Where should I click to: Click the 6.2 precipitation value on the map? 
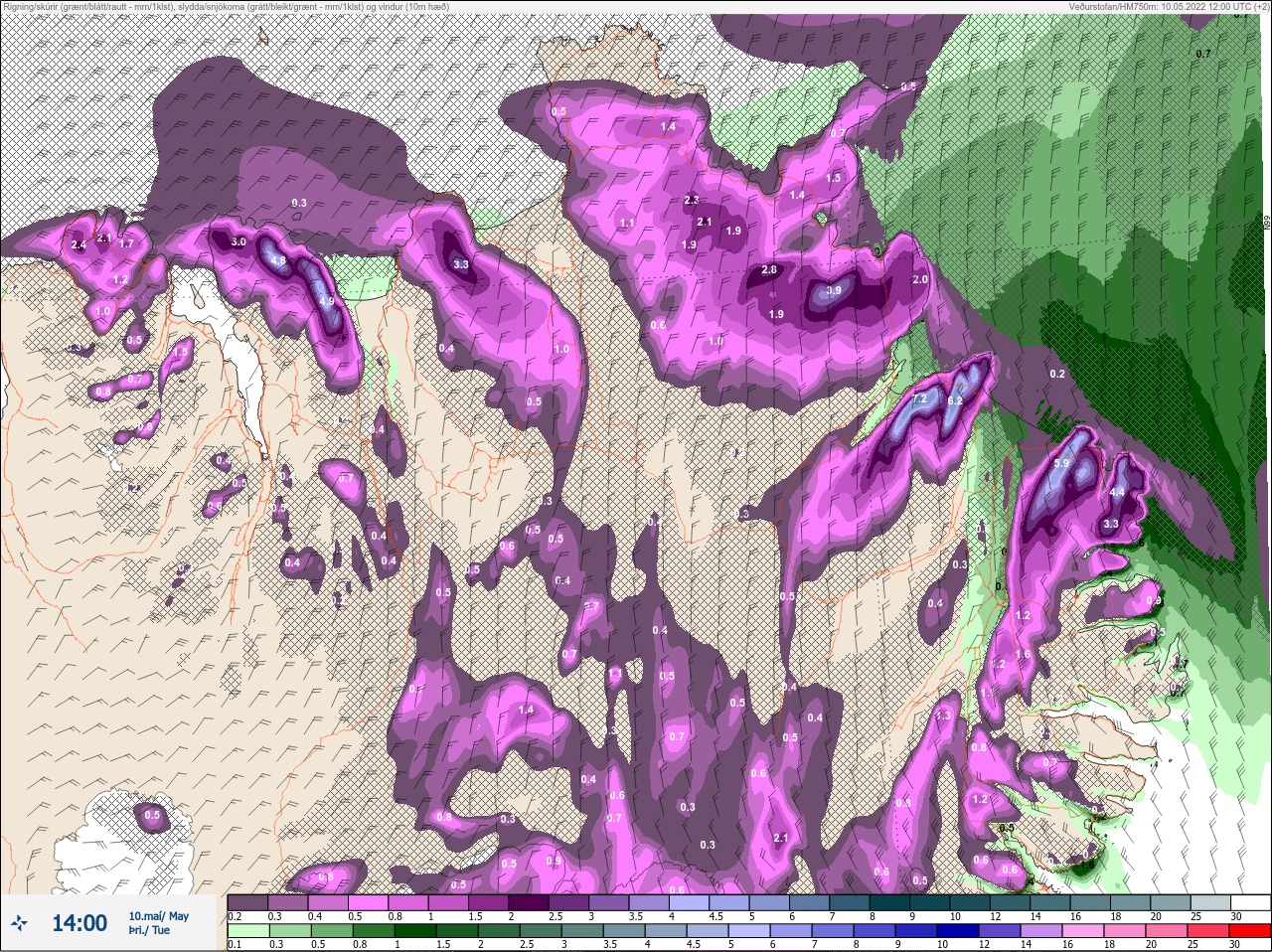click(956, 399)
